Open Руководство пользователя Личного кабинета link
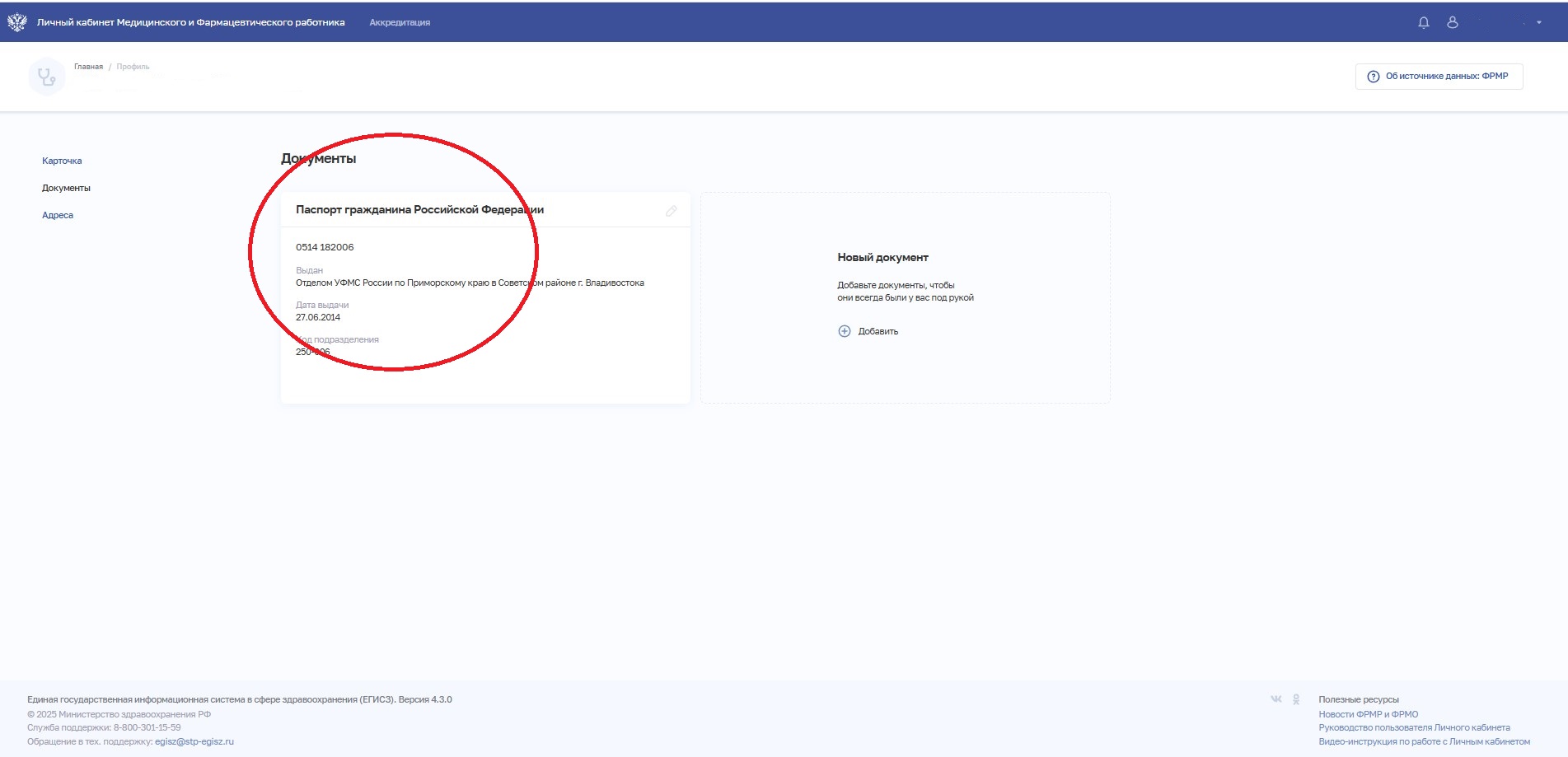1568x757 pixels. coord(1414,727)
